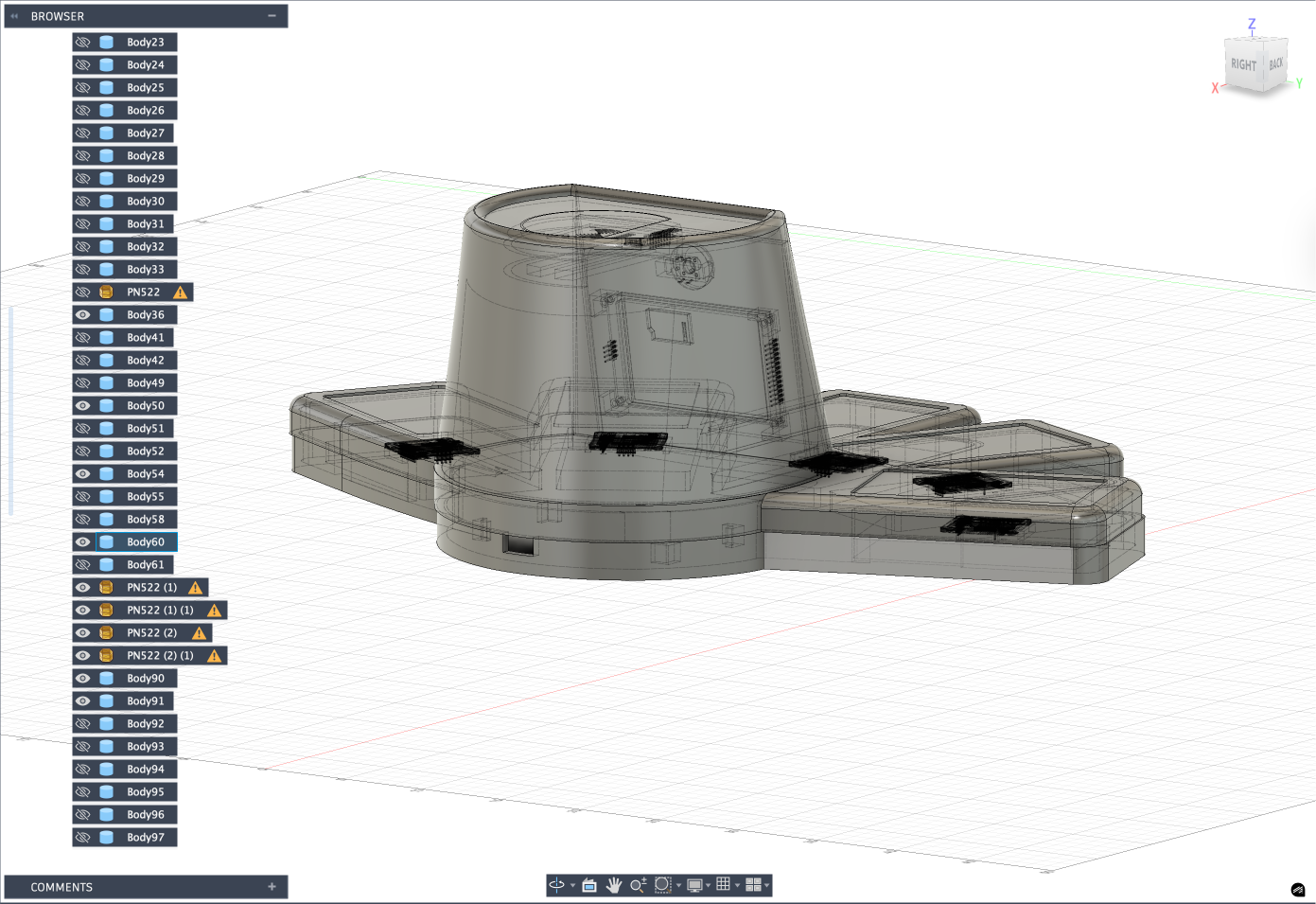This screenshot has width=1316, height=904.
Task: Click warning icon next to PN522 (2)
Action: click(200, 633)
